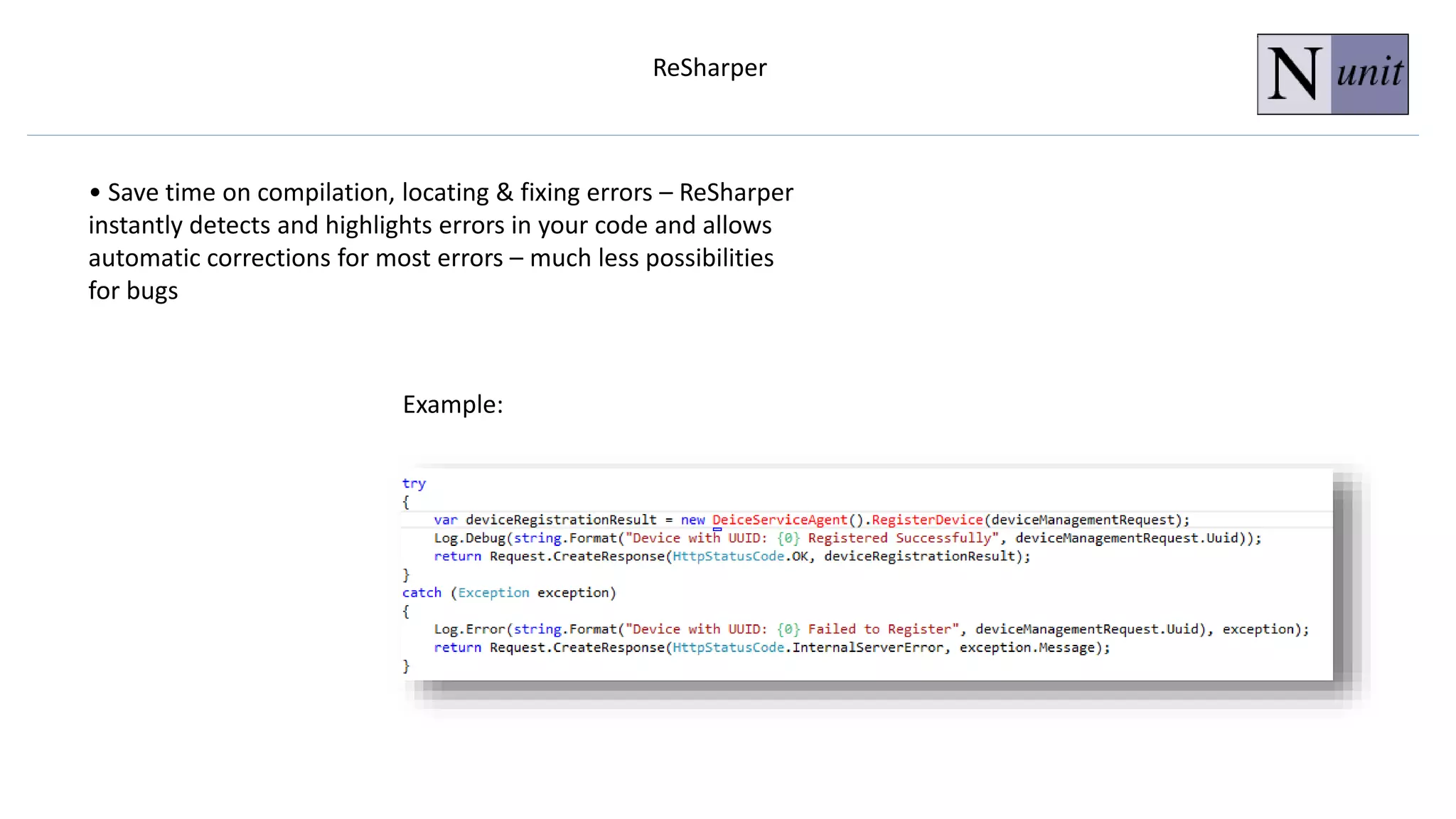This screenshot has width=1456, height=819.
Task: Click 'catch (Exception exception)' line
Action: [x=509, y=592]
